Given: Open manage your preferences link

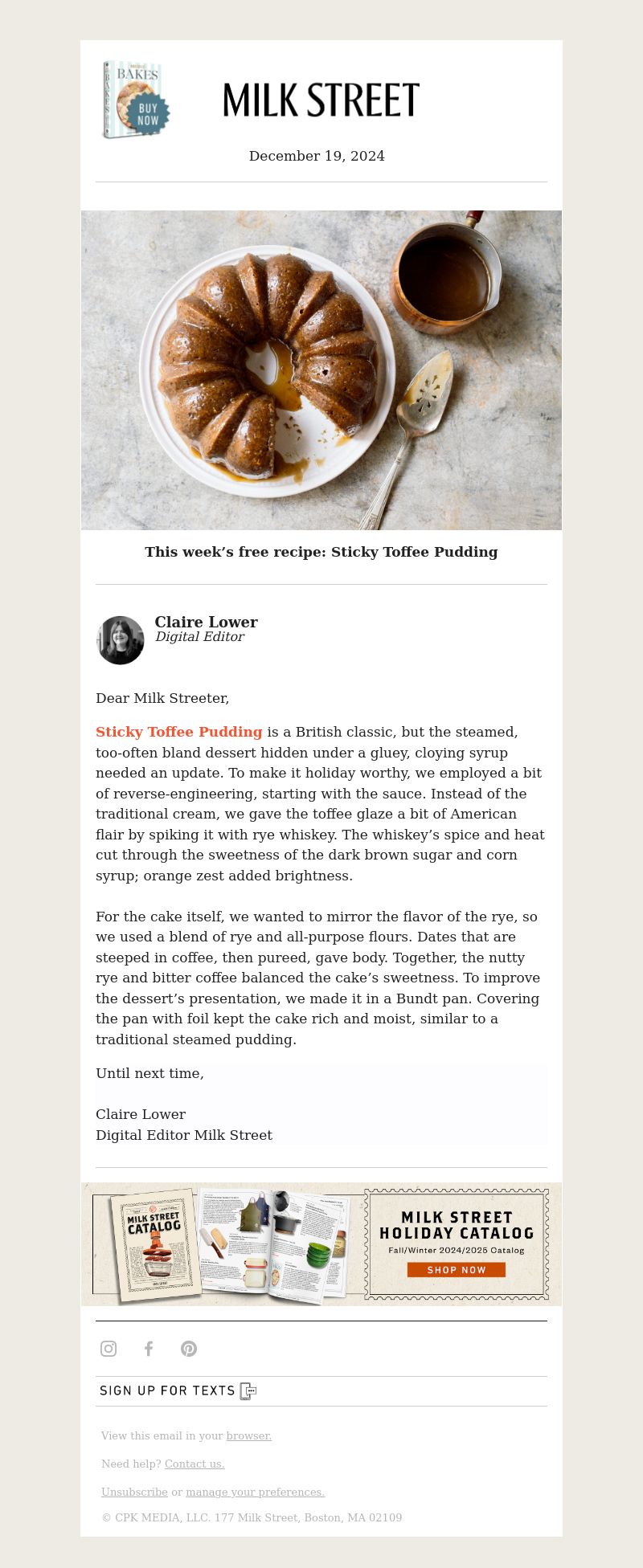Looking at the screenshot, I should point(255,1492).
